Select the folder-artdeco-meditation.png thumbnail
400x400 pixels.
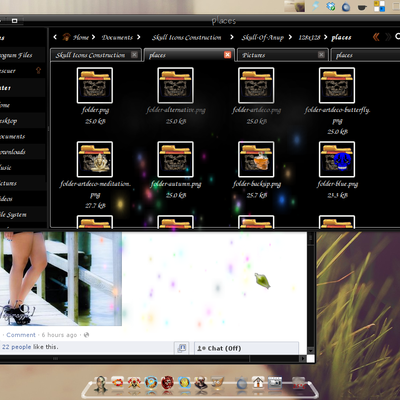(95, 159)
